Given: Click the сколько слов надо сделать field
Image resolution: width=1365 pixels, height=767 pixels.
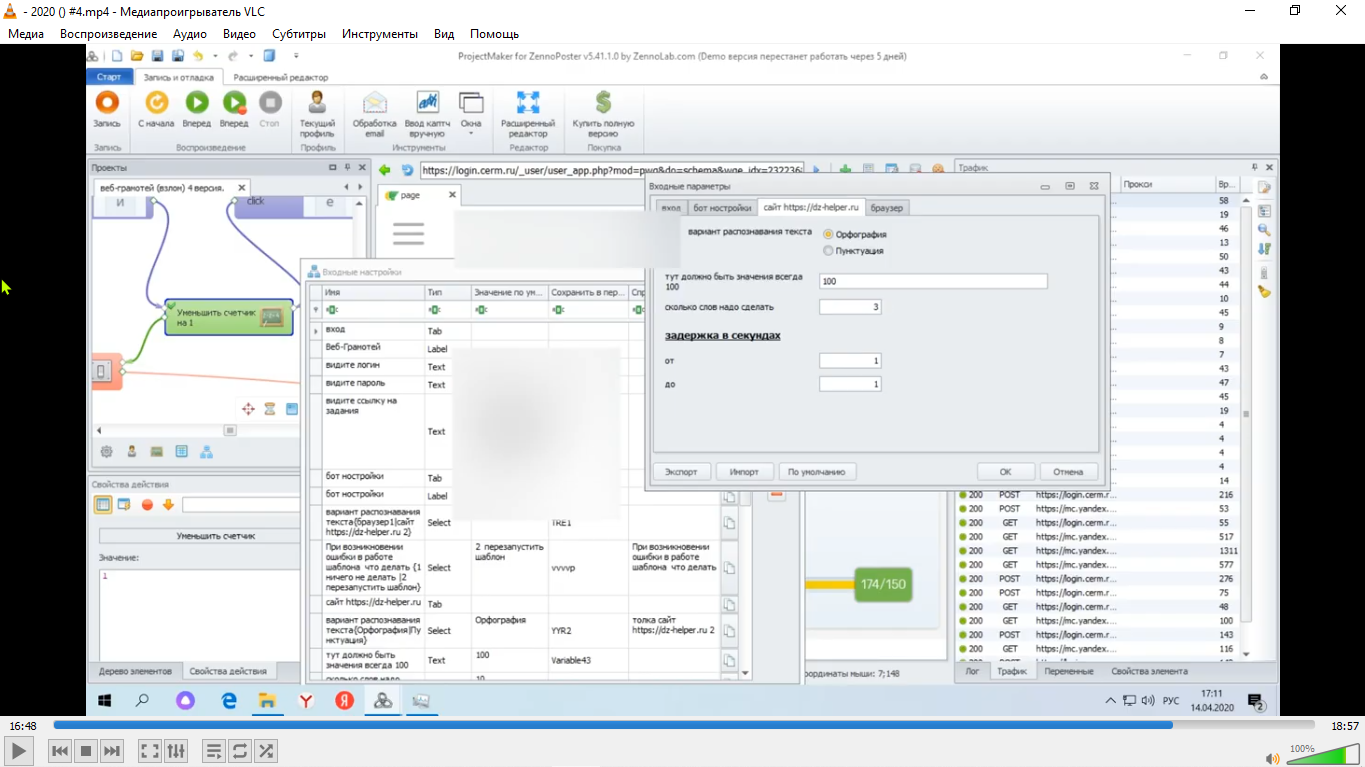Looking at the screenshot, I should coord(849,307).
